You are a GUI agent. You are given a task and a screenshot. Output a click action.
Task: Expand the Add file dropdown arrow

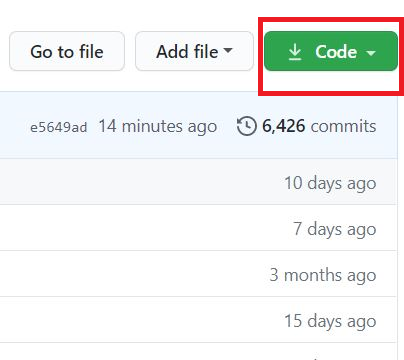click(x=228, y=50)
